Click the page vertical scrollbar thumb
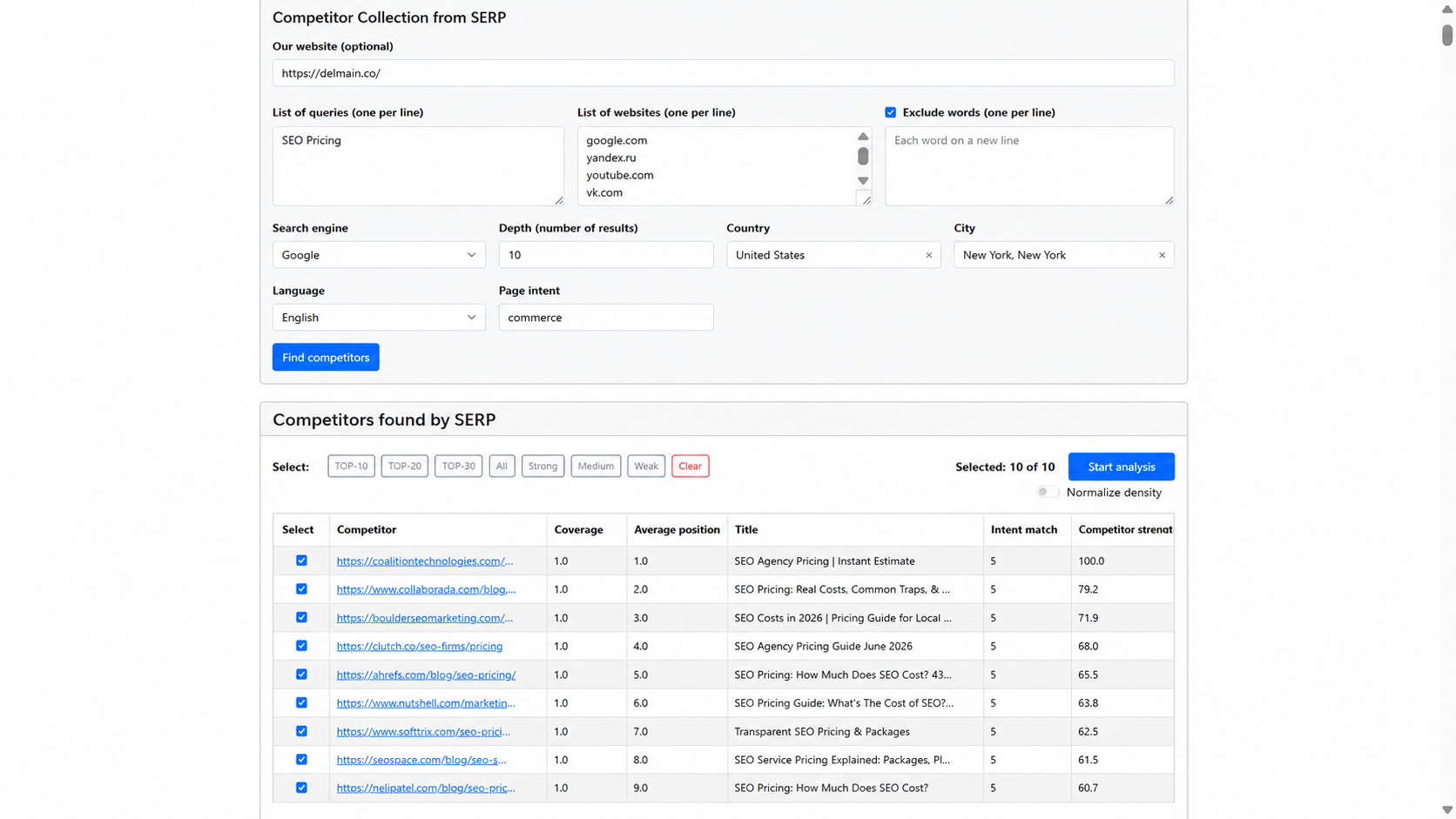This screenshot has width=1456, height=819. tap(1447, 35)
